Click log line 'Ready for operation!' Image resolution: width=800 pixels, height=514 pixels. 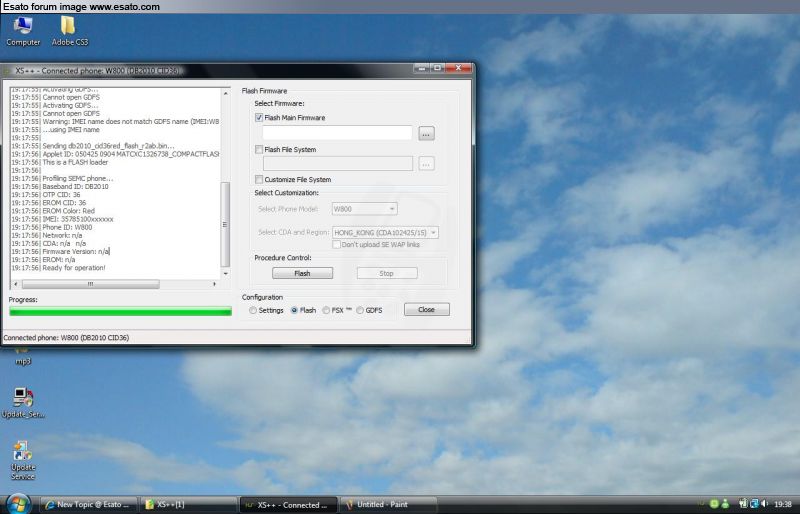coord(74,268)
